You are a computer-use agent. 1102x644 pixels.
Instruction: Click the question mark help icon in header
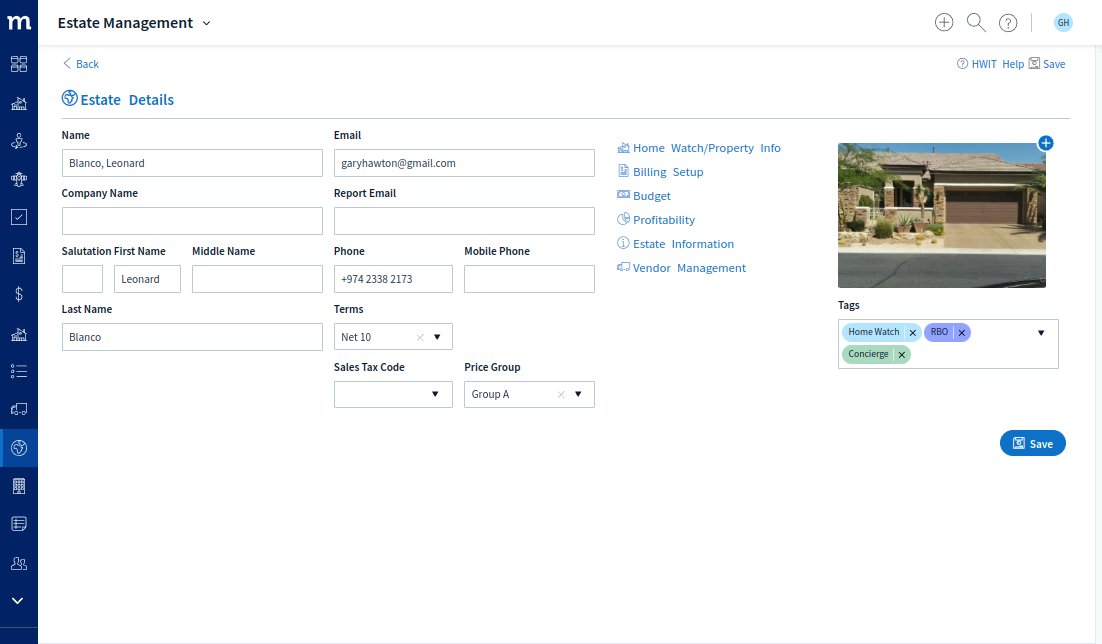(x=1008, y=23)
